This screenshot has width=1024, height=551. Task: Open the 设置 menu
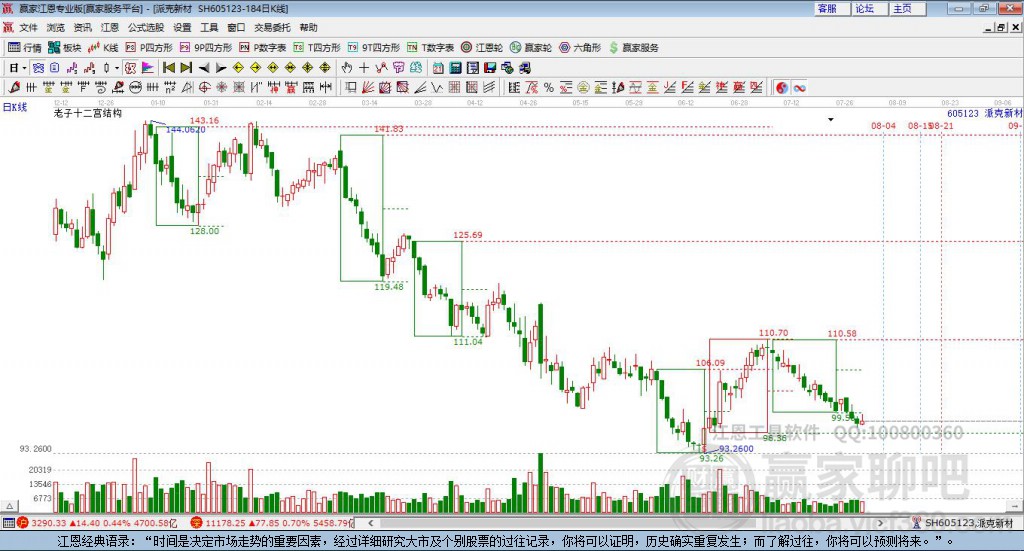tap(182, 27)
